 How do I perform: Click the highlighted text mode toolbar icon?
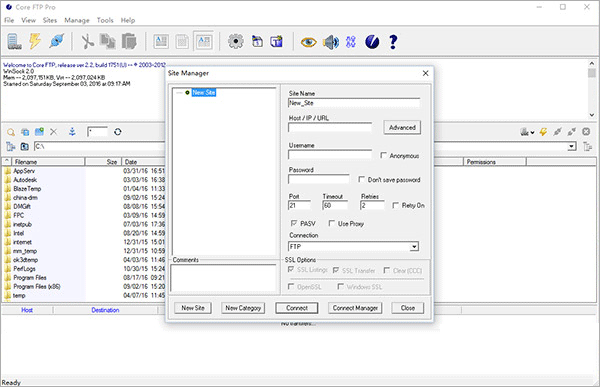coord(204,41)
